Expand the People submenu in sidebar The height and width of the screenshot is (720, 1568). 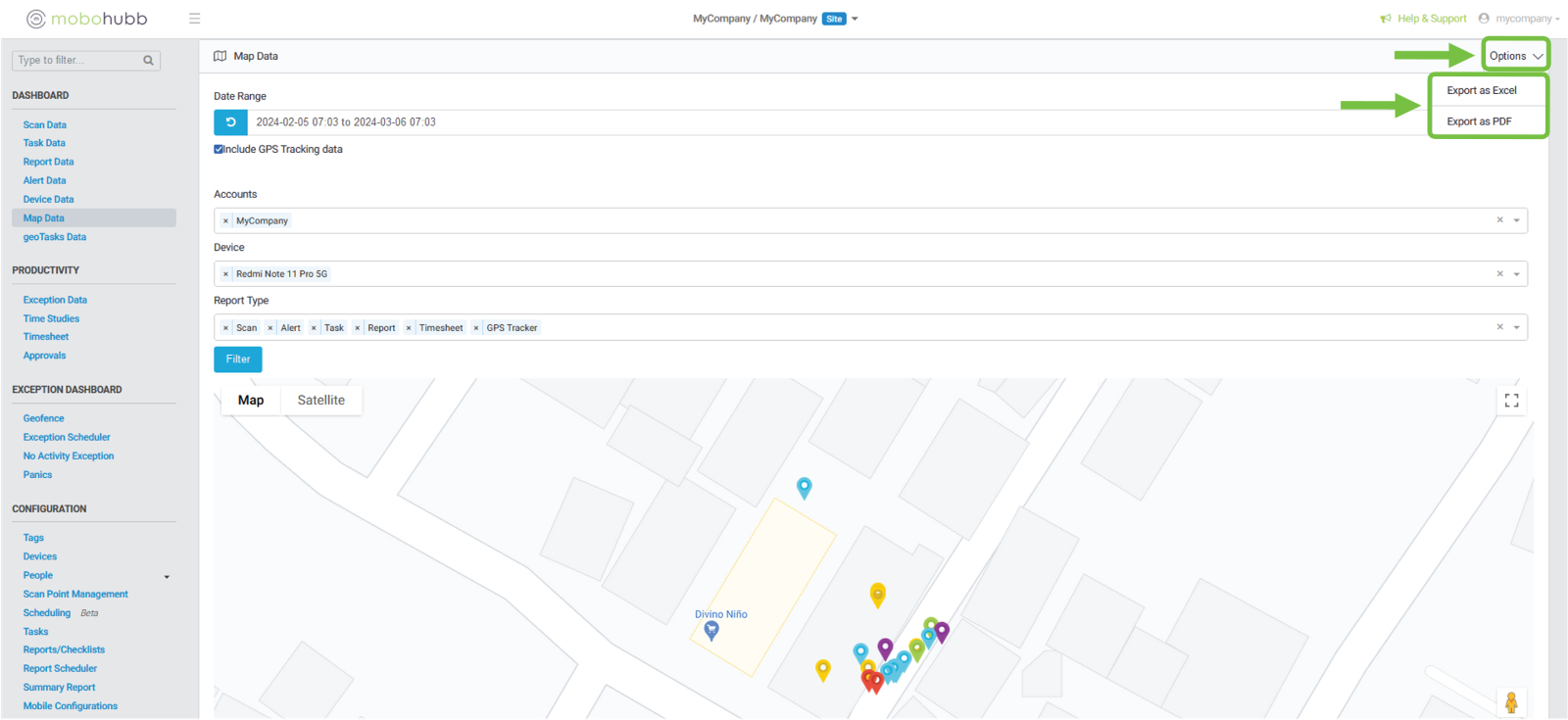pos(167,576)
